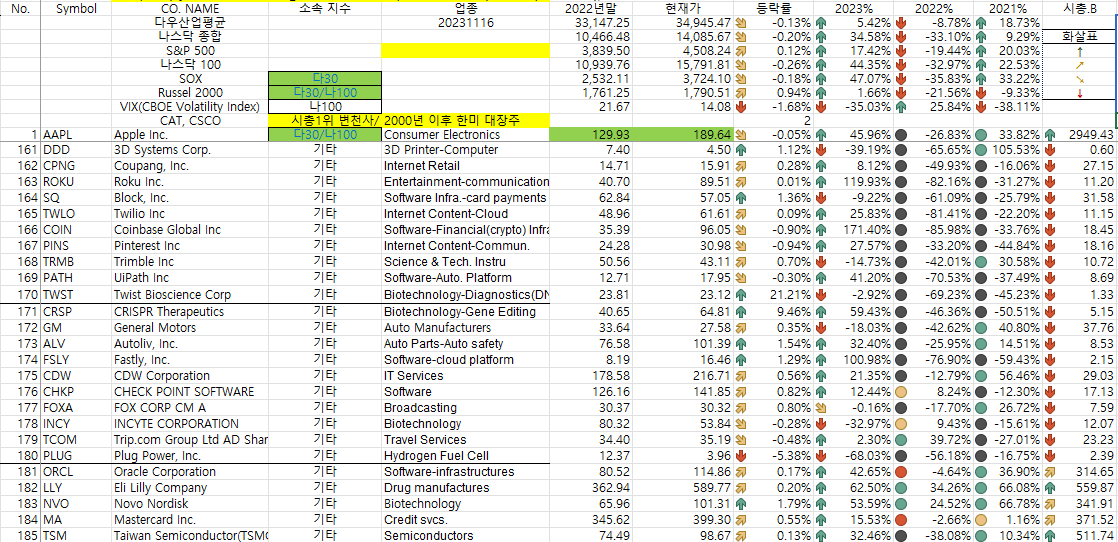Click the 'CAT, CSCO' cell
1118x542 pixels.
tap(190, 121)
